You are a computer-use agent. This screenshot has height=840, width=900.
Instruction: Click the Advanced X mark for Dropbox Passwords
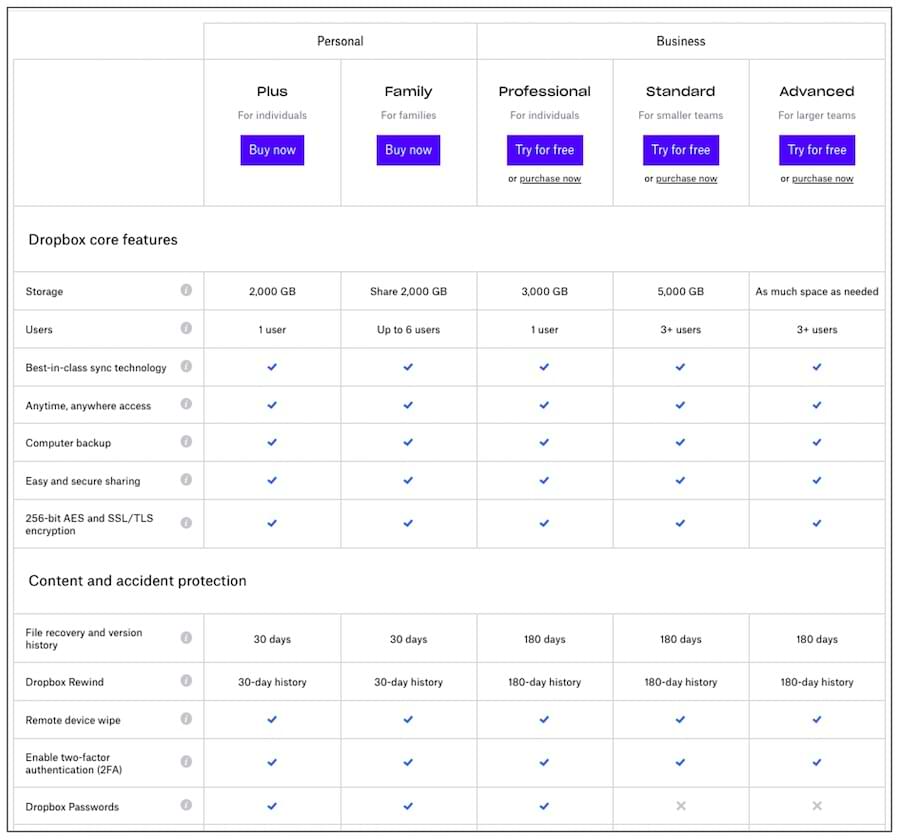point(817,806)
